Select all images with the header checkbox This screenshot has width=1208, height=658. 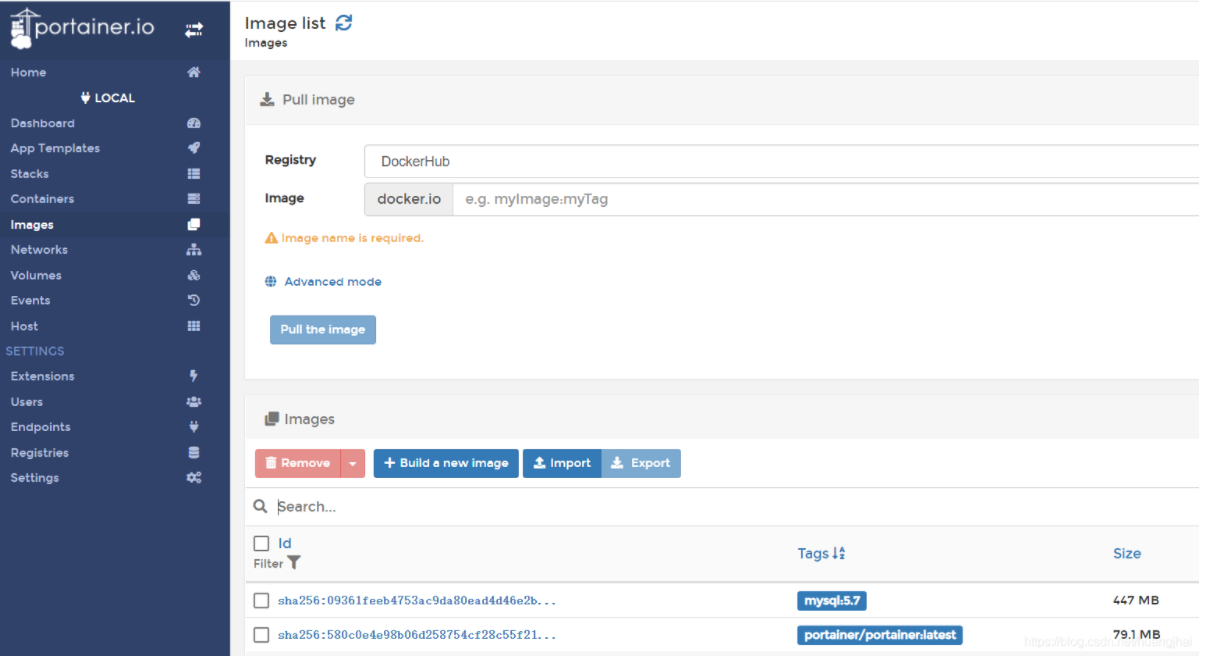(x=261, y=543)
